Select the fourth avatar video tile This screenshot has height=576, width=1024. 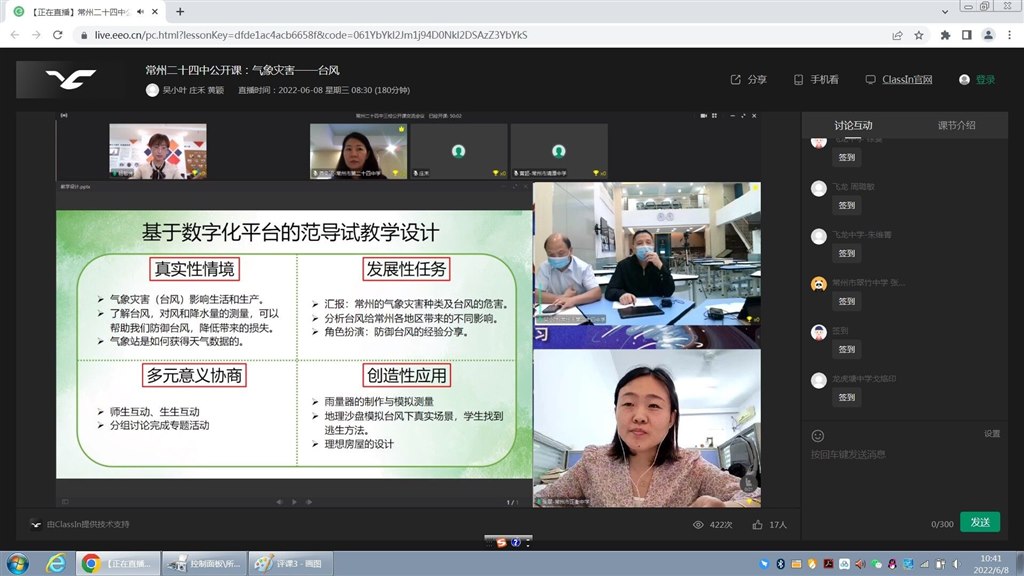tap(558, 151)
